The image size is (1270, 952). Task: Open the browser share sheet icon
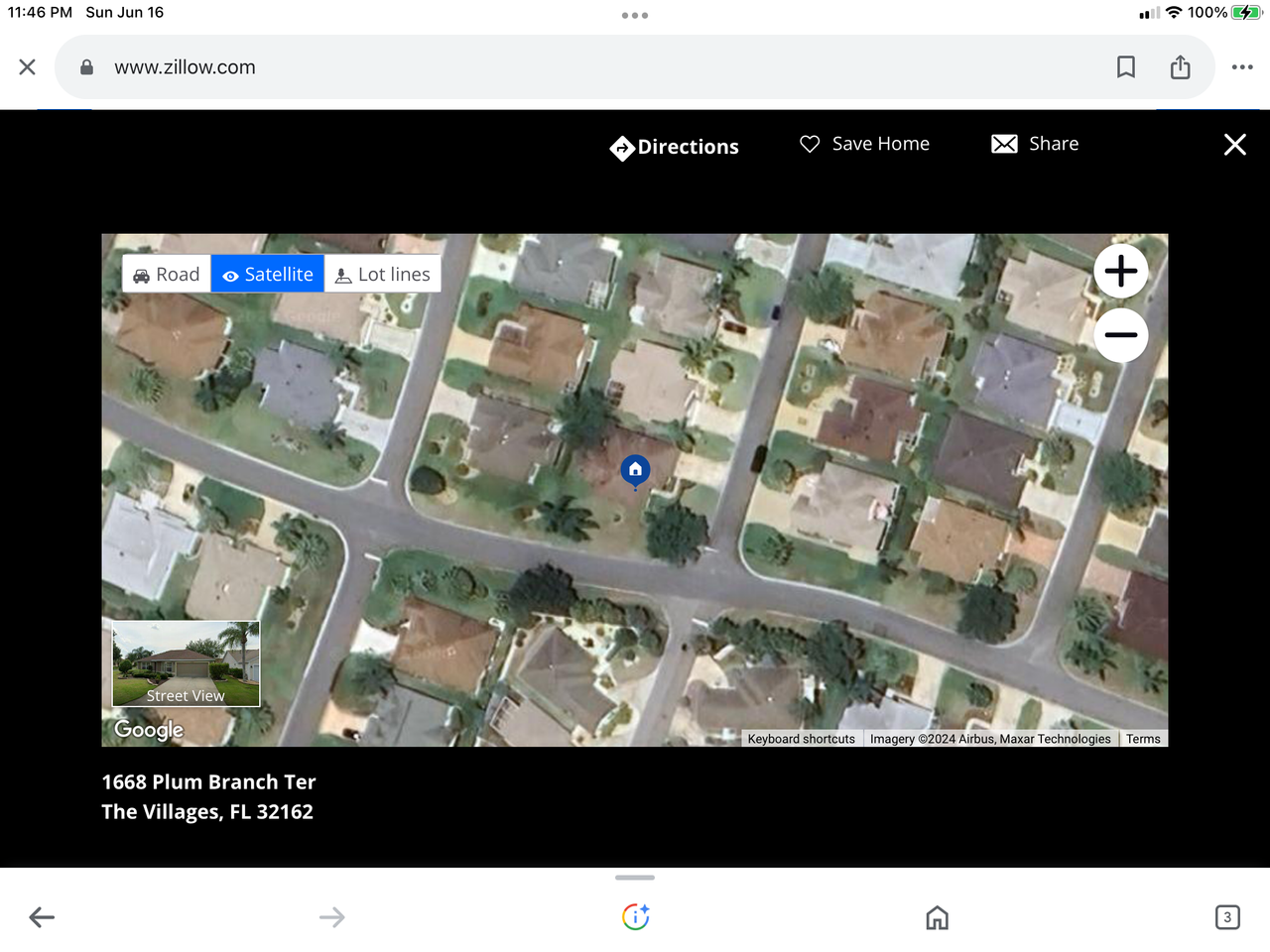1180,67
